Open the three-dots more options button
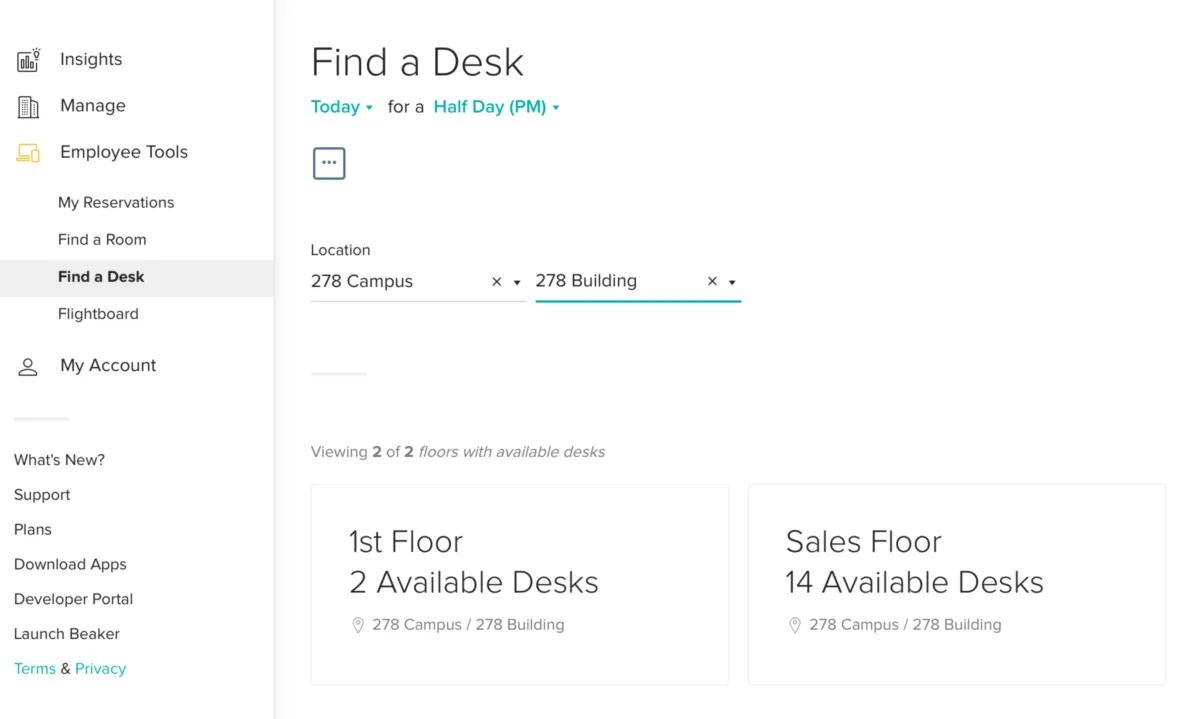The height and width of the screenshot is (719, 1200). click(329, 163)
